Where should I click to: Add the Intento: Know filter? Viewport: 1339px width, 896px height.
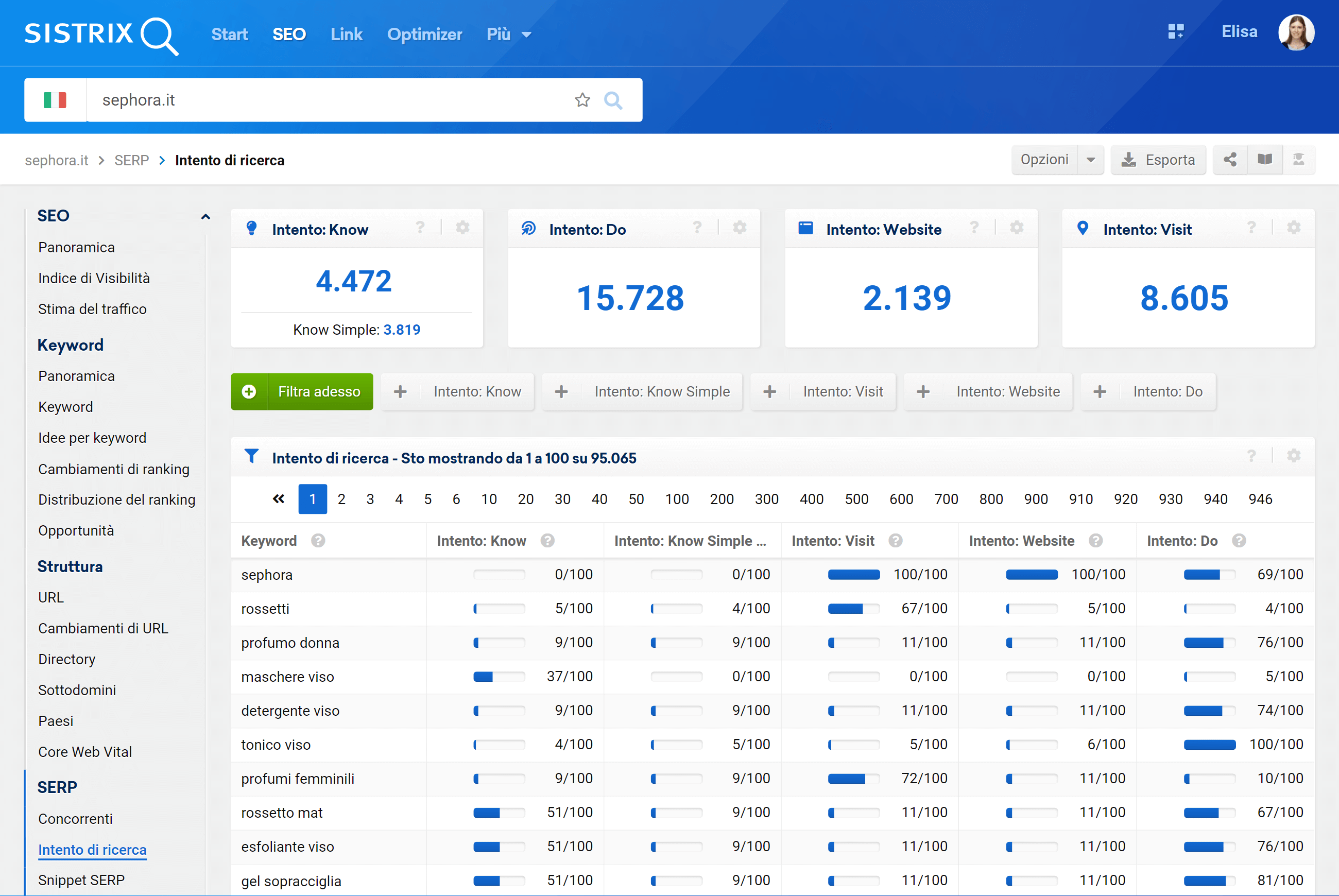[457, 391]
